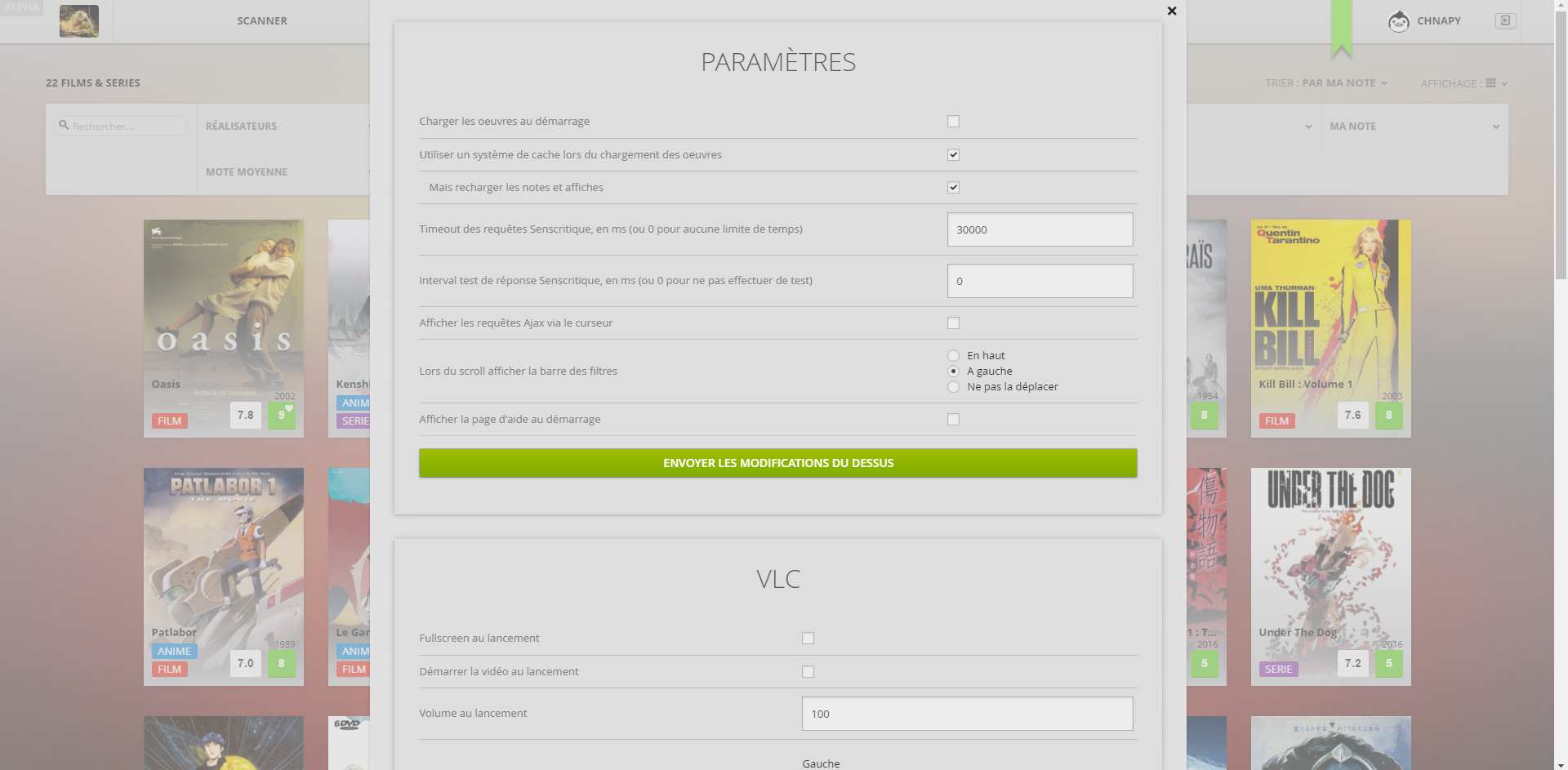1568x770 pixels.
Task: Click the CHNAPY username in the header
Action: pos(1438,21)
